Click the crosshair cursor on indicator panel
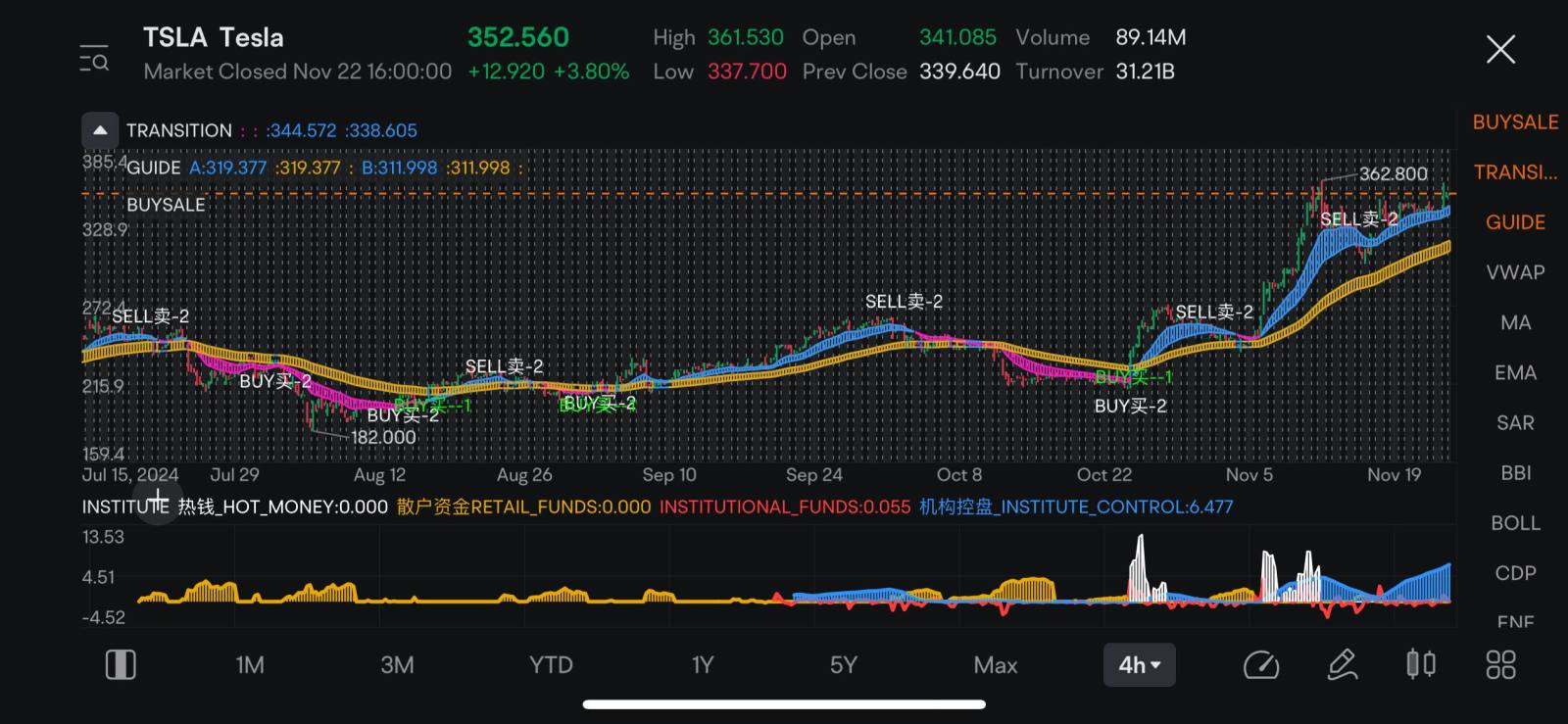 [158, 501]
